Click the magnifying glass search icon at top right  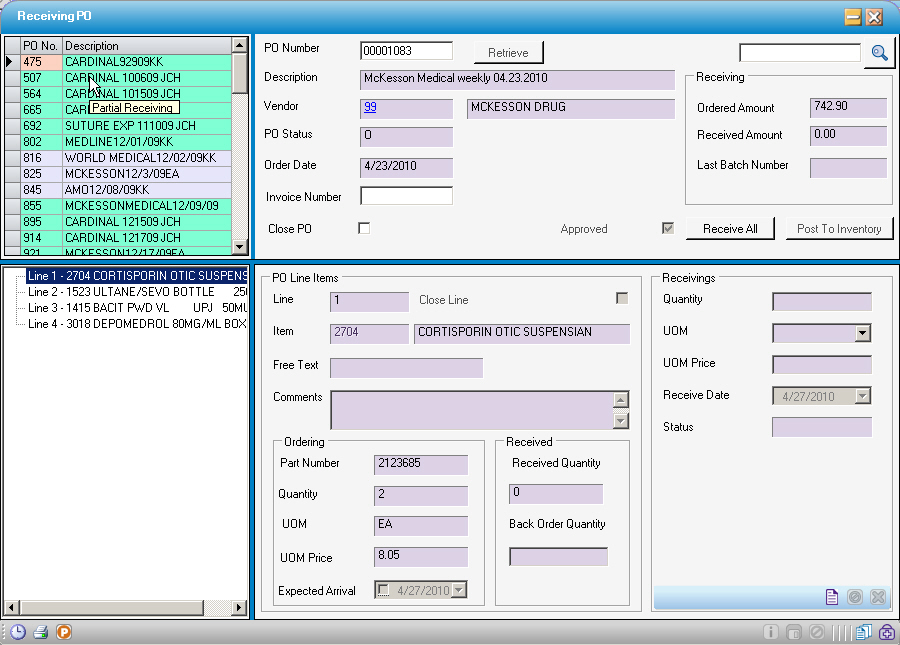(x=879, y=52)
